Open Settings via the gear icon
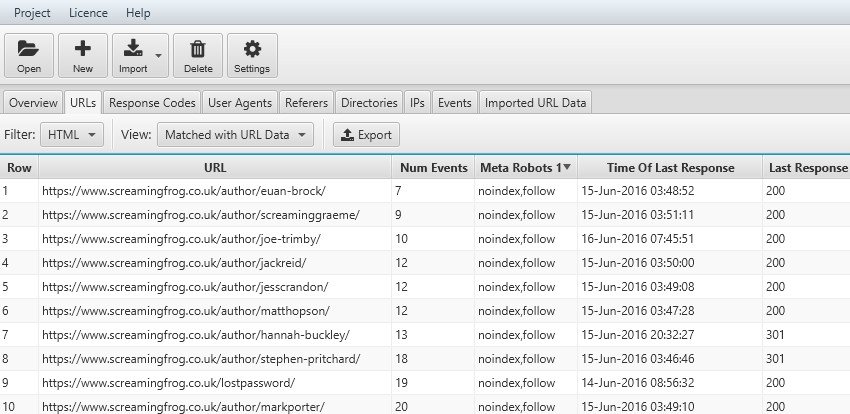Screen dimensions: 850x414 tap(252, 55)
